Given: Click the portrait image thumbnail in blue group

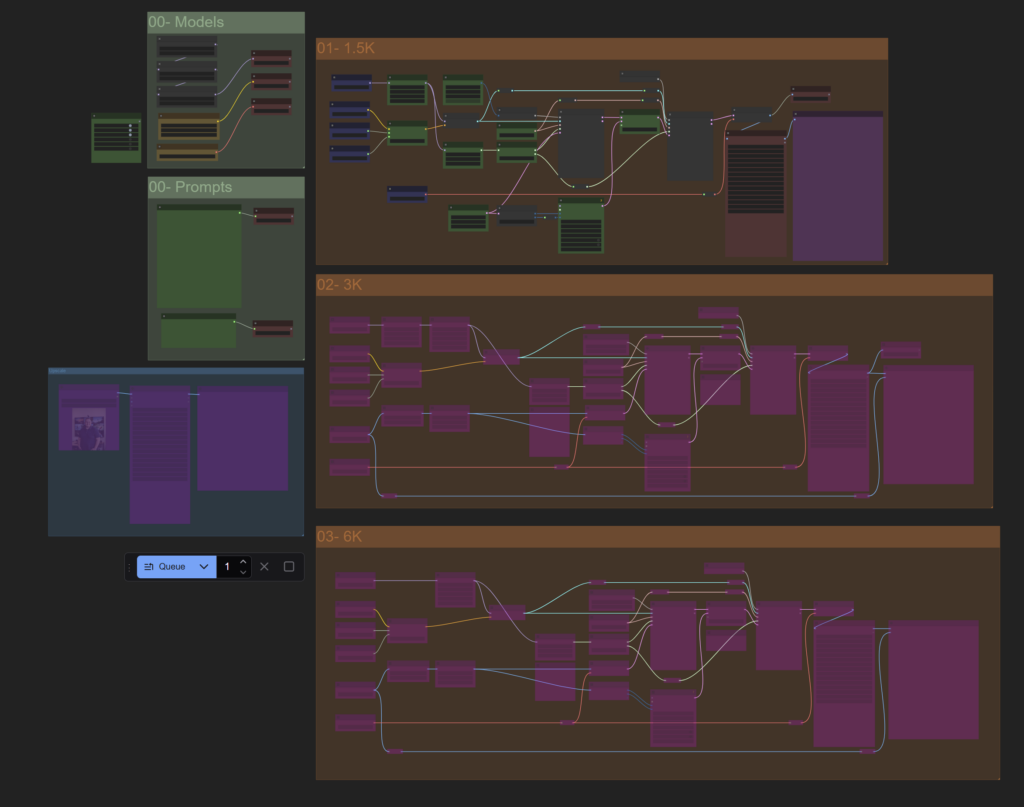Looking at the screenshot, I should tap(89, 431).
